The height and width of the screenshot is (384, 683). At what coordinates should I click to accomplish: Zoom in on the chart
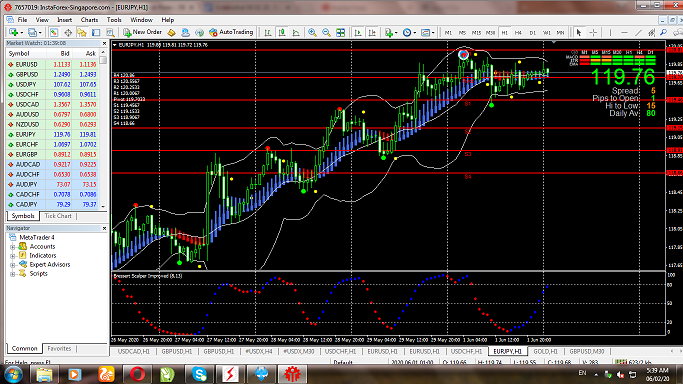click(x=312, y=32)
